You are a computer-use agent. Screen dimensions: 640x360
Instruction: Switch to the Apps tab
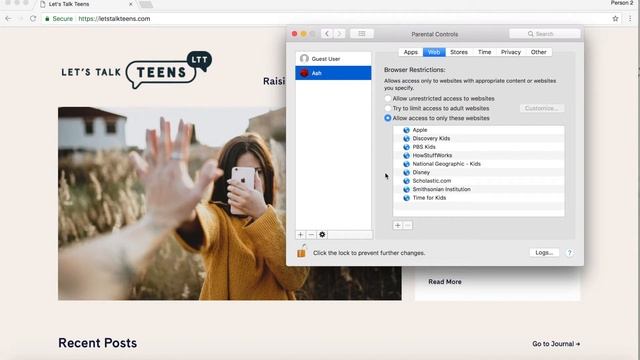click(x=411, y=52)
